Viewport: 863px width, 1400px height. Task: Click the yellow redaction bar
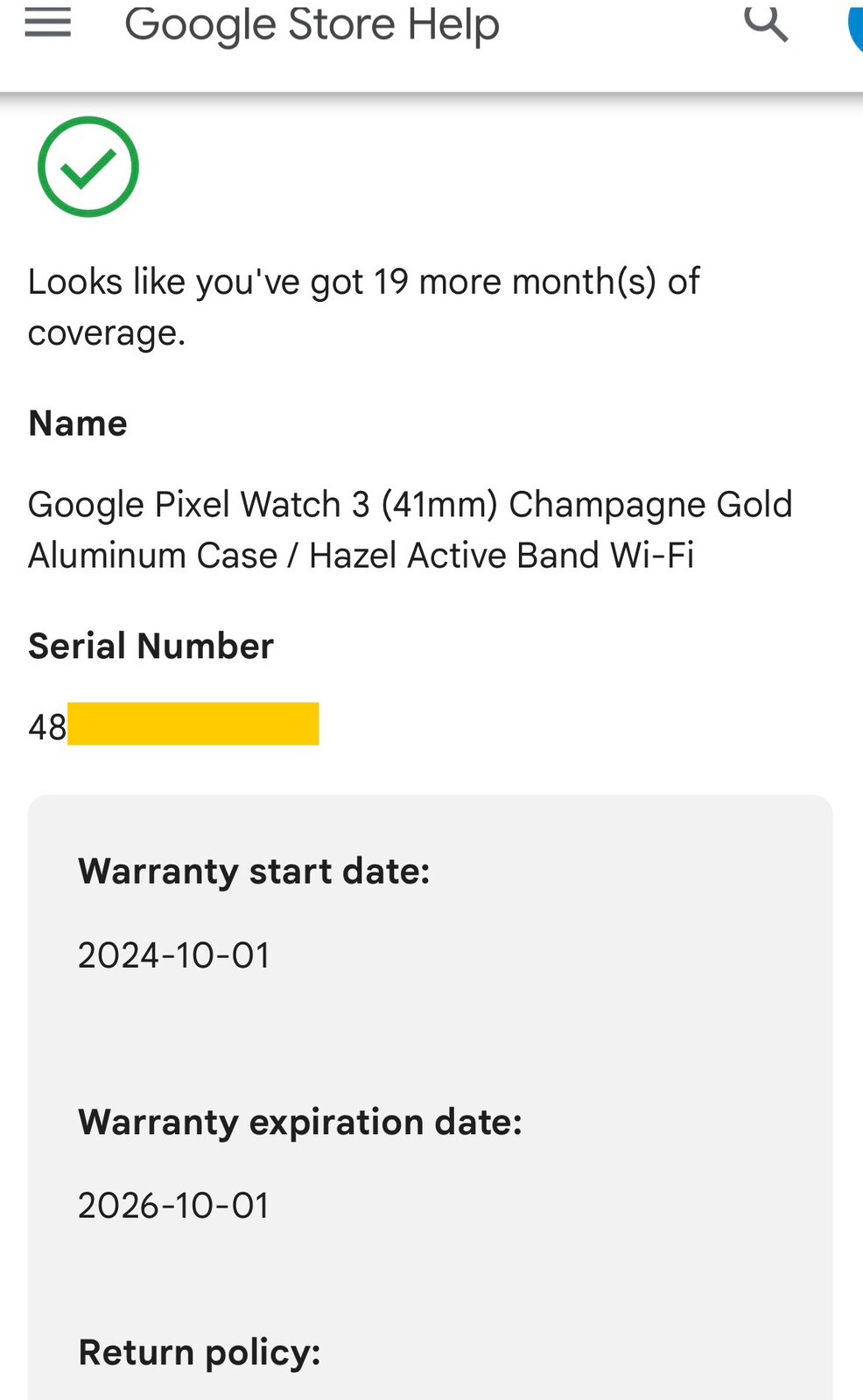193,724
